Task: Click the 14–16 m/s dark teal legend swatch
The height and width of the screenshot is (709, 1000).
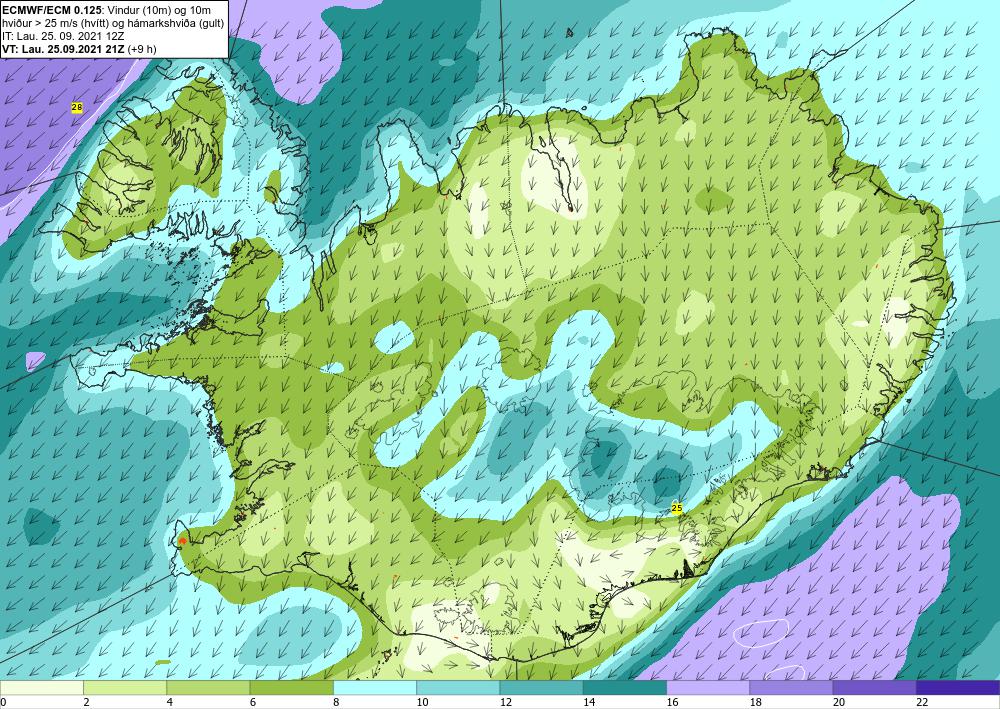Action: click(x=625, y=688)
